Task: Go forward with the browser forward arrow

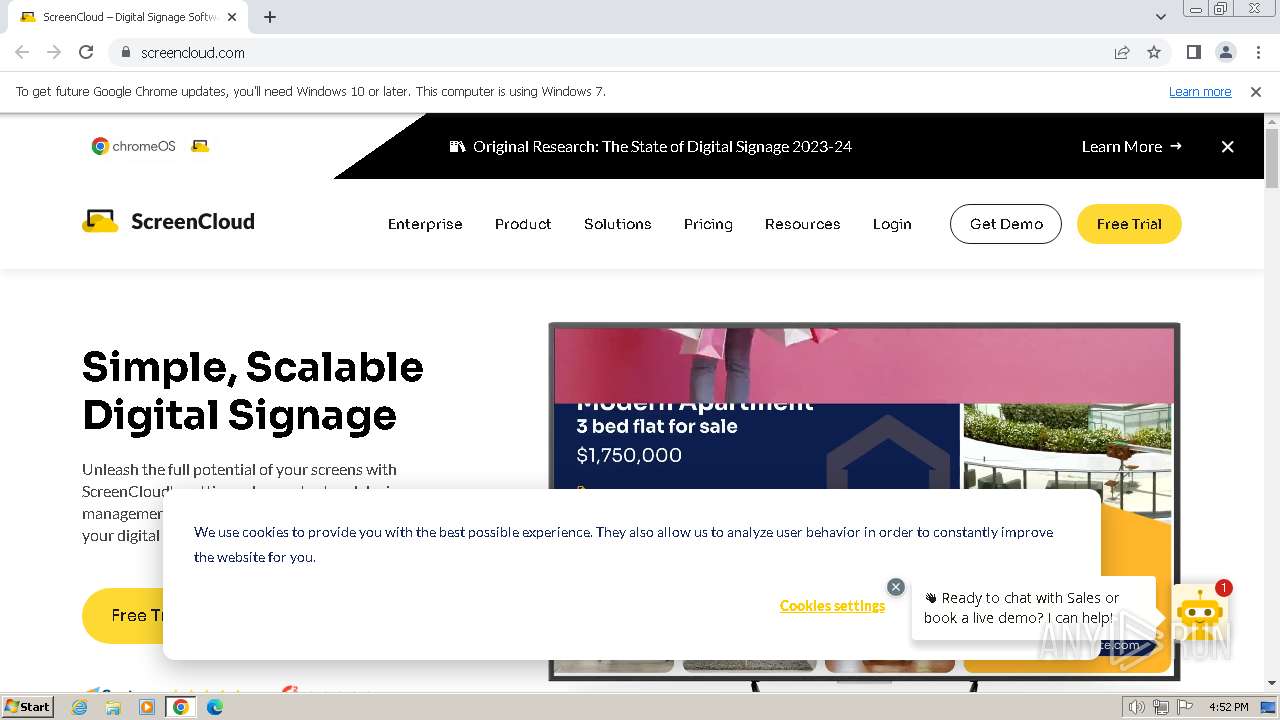Action: point(54,52)
